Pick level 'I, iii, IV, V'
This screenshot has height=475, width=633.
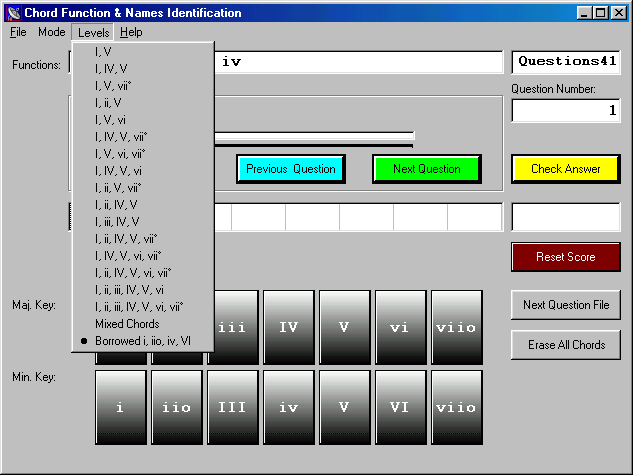(x=143, y=222)
